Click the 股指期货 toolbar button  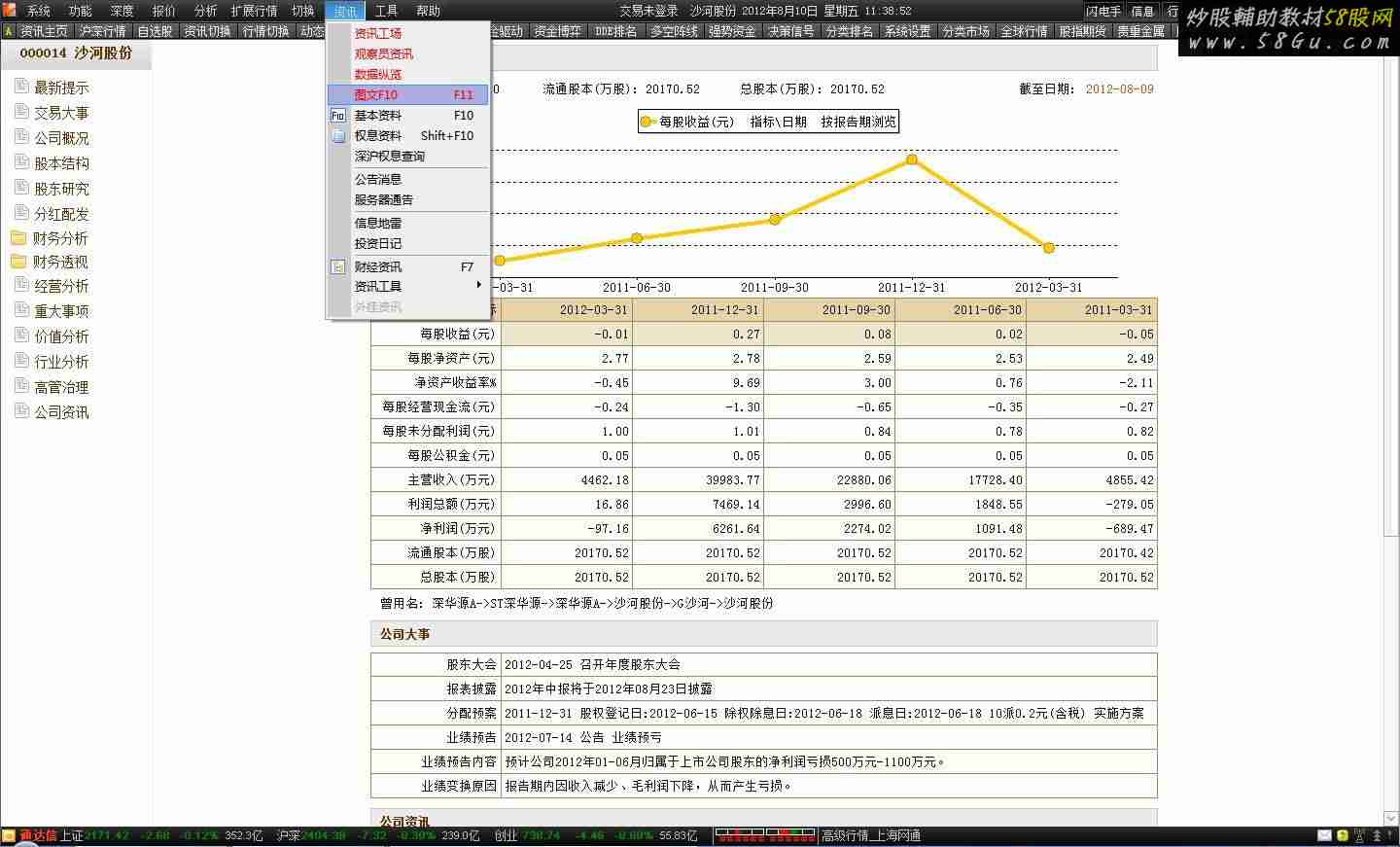(1082, 31)
